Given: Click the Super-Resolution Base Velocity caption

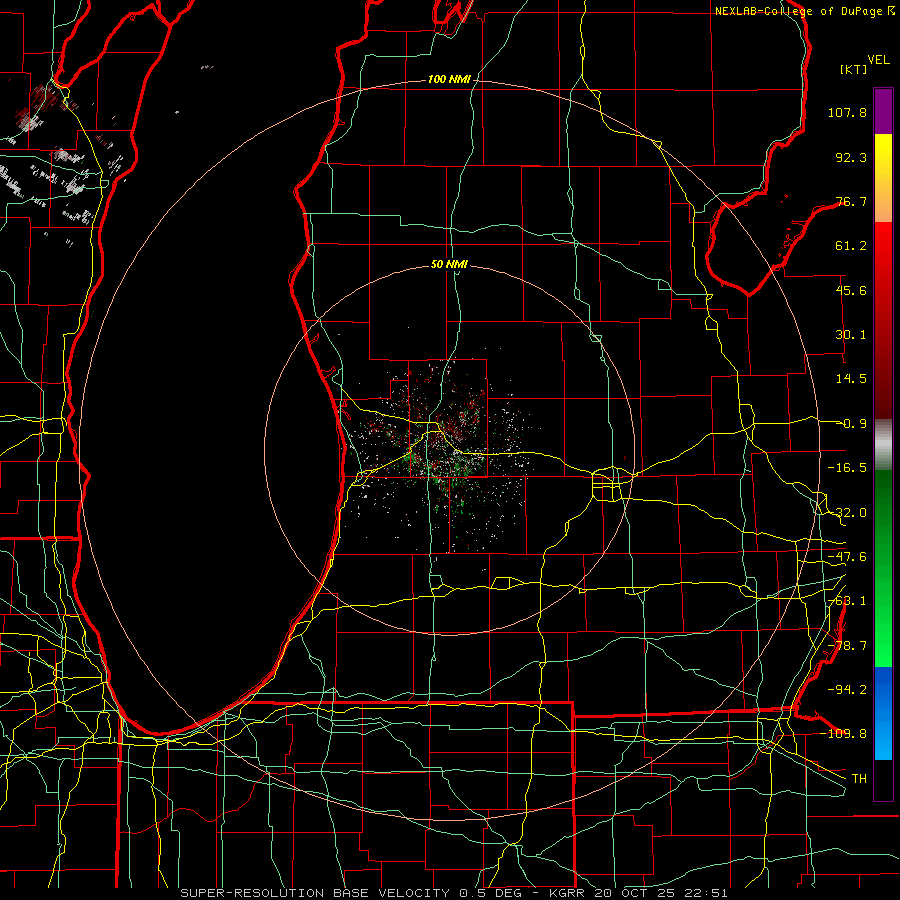Looking at the screenshot, I should (453, 893).
